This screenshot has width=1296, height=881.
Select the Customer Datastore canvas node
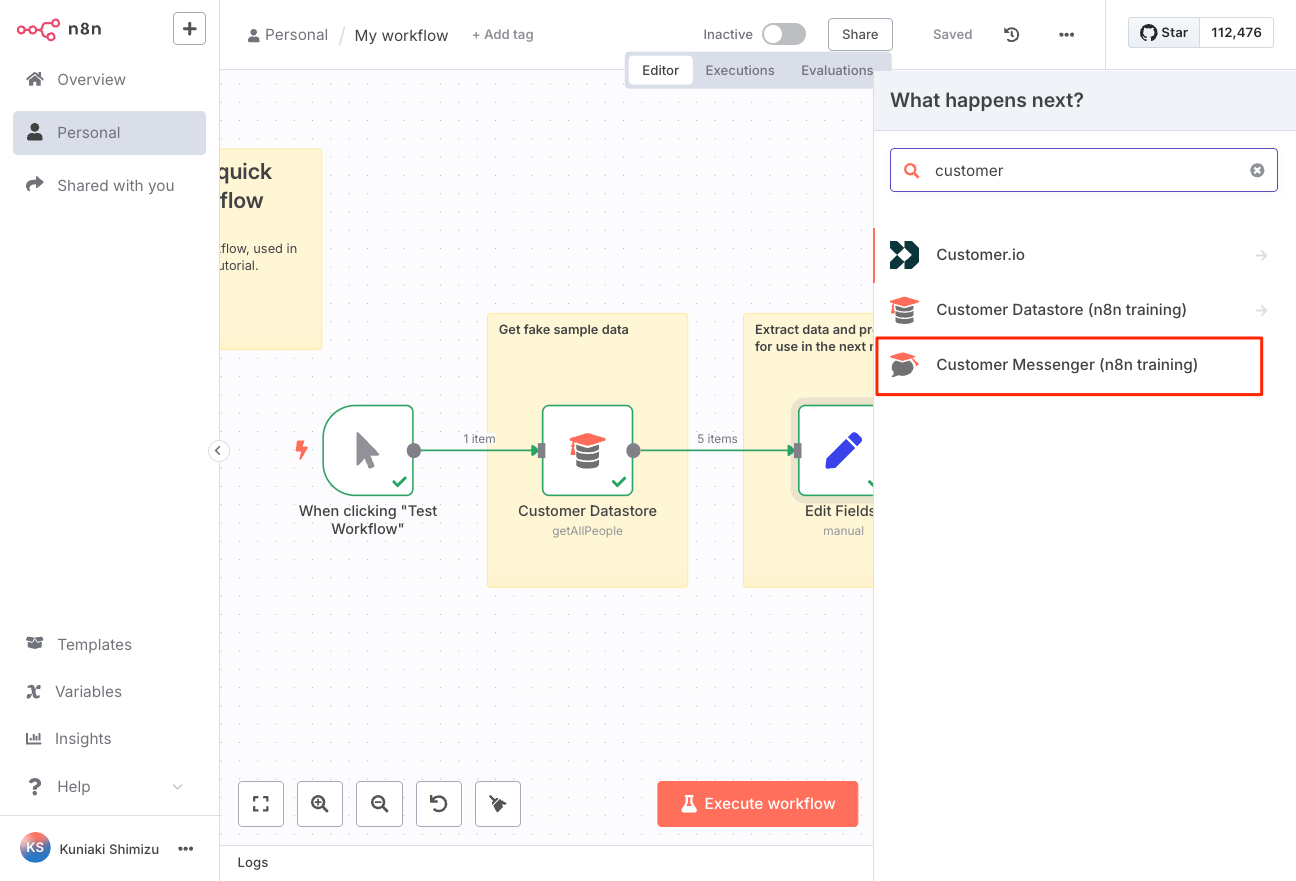[x=587, y=450]
